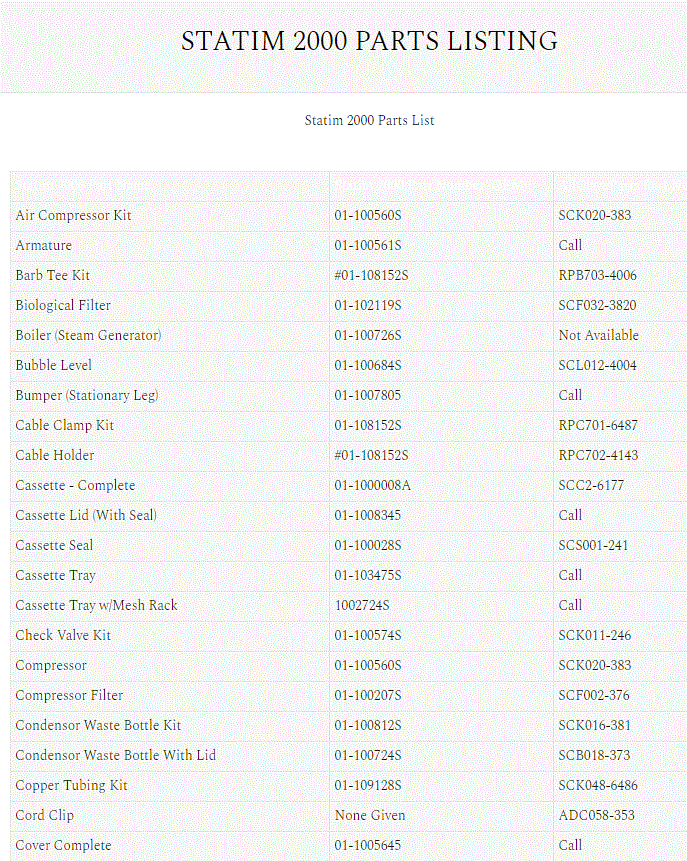
Task: Select the Air Compressor Kit part name
Action: tap(73, 215)
